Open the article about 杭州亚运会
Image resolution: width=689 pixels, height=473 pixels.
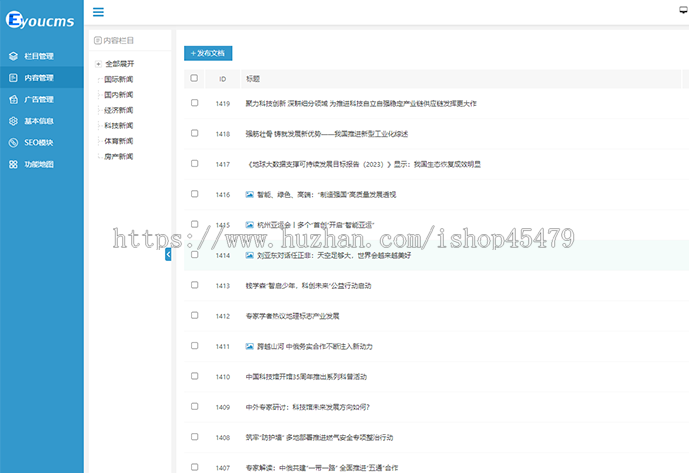pos(315,225)
